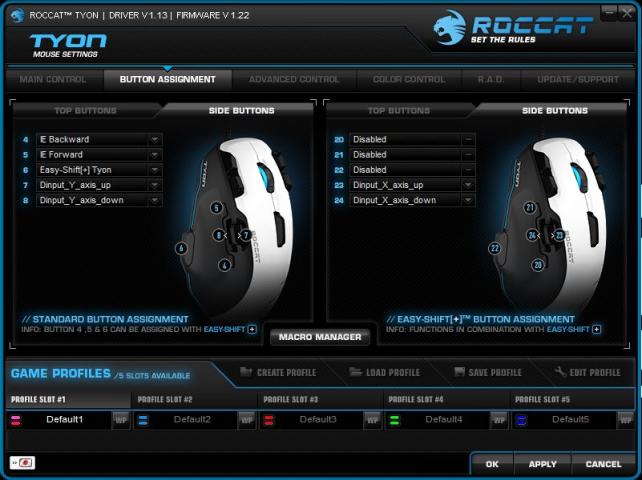The image size is (642, 480).
Task: Open the Update/Support tab
Action: click(578, 79)
